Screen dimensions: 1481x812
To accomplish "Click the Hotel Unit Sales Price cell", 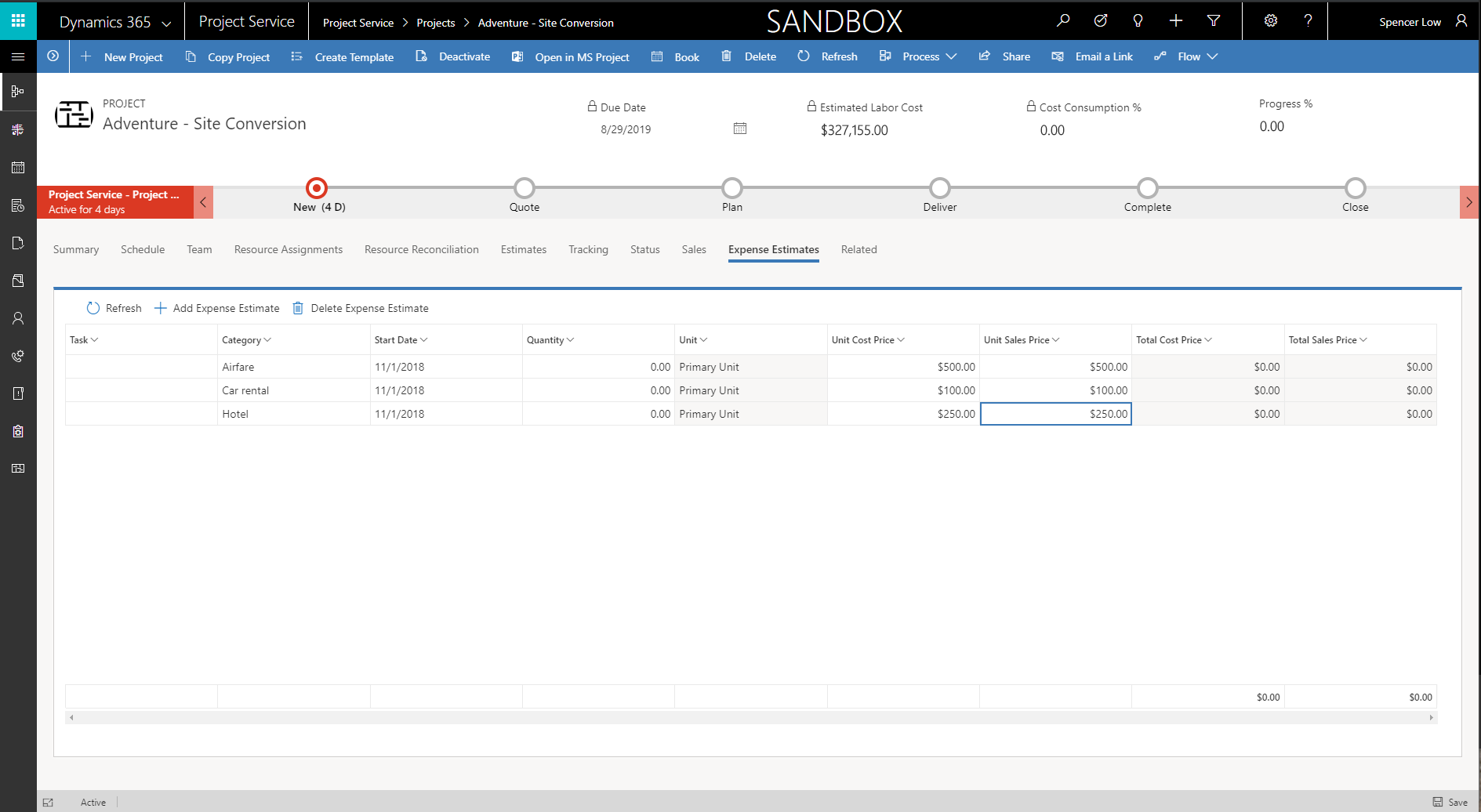I will [x=1055, y=414].
